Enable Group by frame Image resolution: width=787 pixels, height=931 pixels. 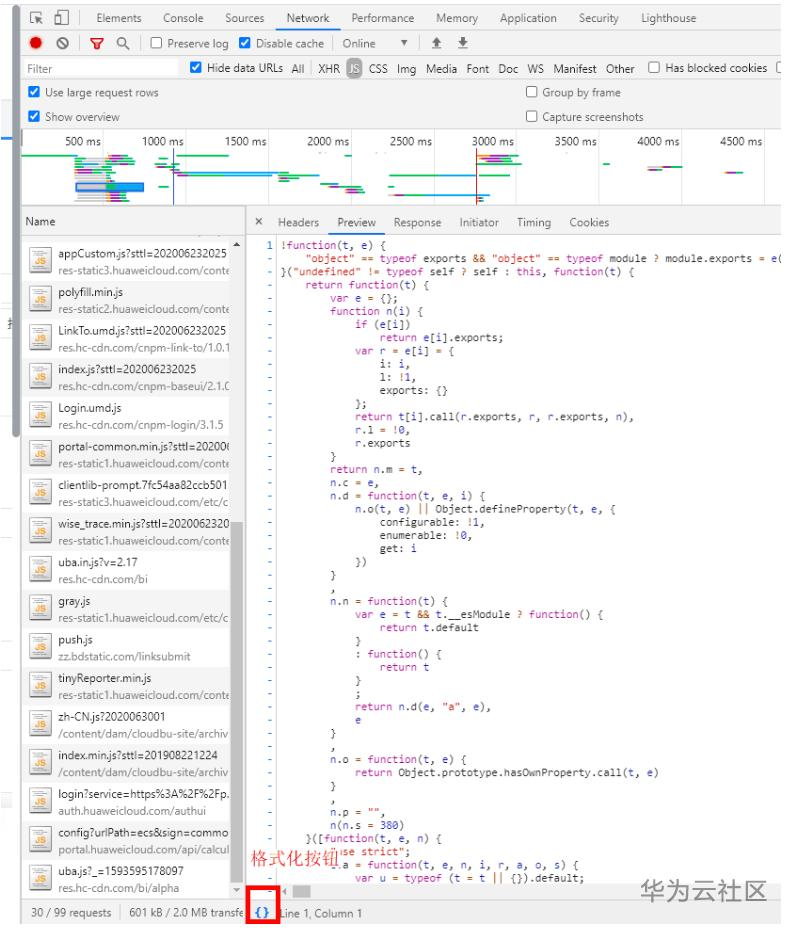point(532,91)
